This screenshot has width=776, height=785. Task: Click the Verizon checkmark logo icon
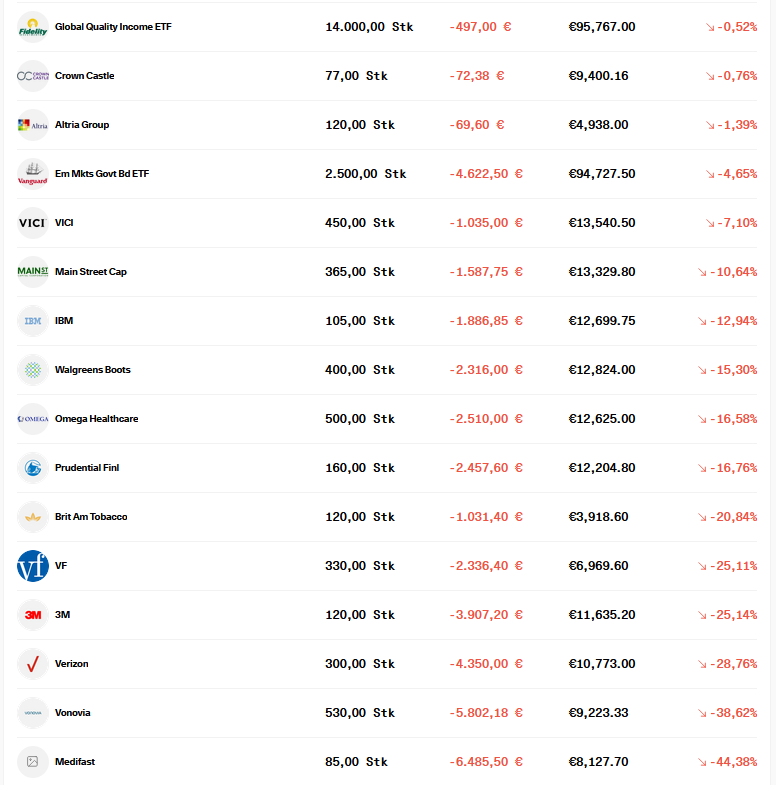click(x=33, y=664)
